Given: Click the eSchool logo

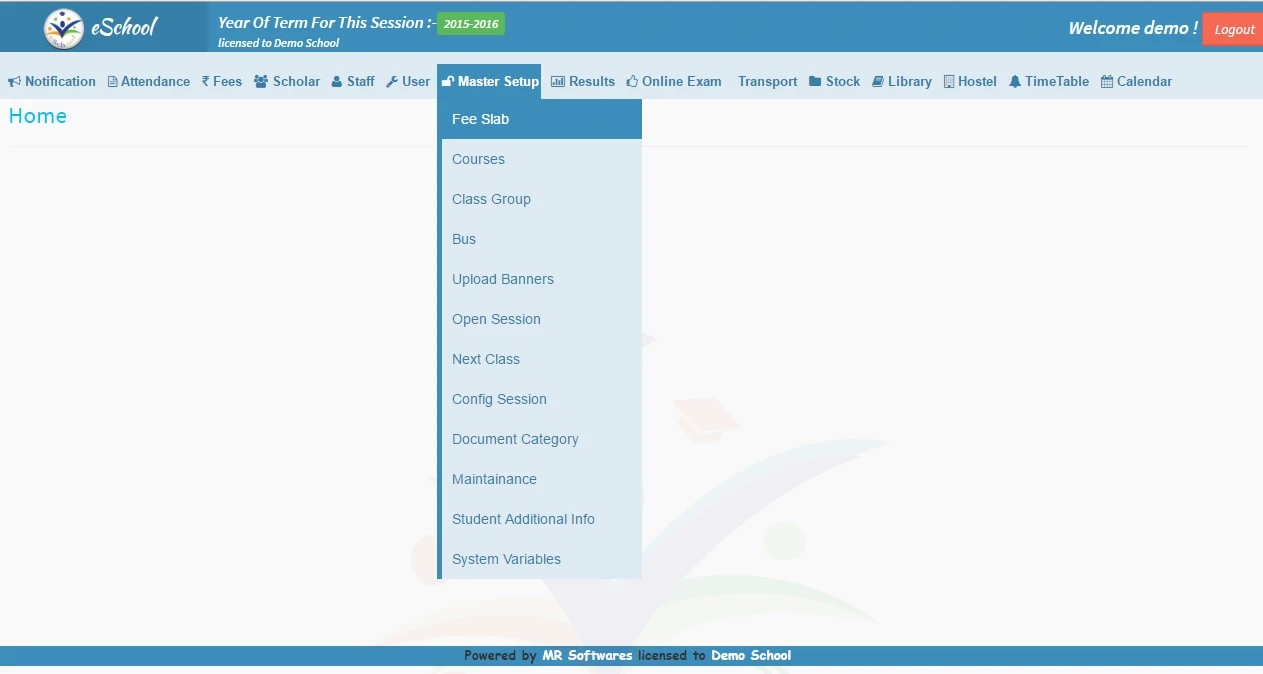Looking at the screenshot, I should pos(100,27).
